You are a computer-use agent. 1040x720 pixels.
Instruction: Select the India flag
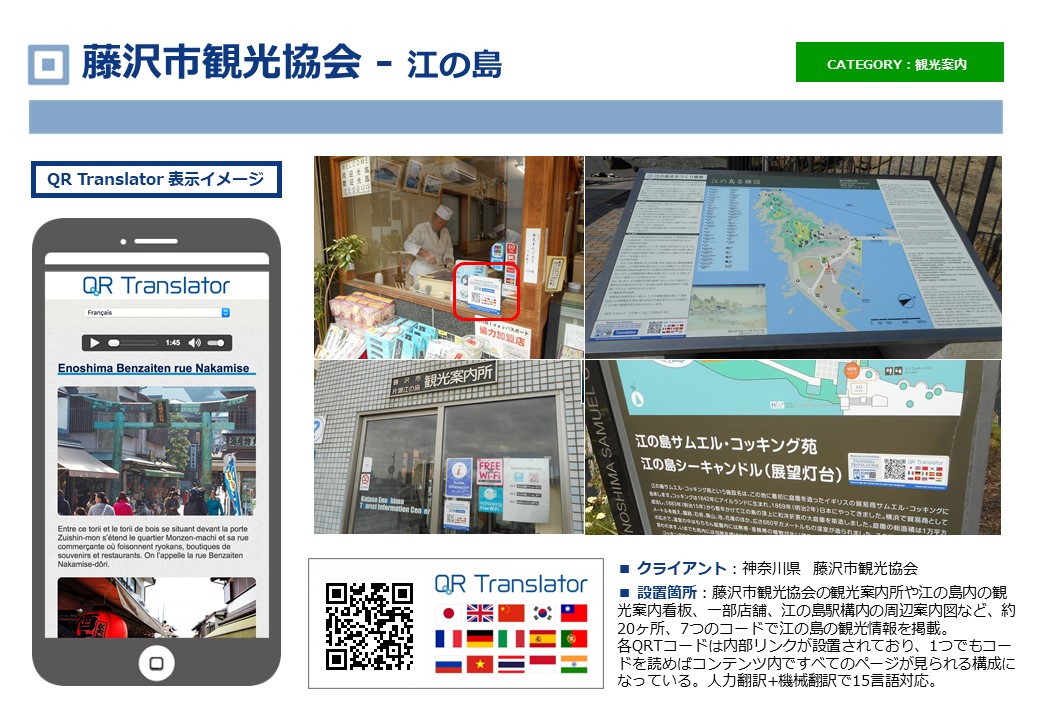click(574, 664)
